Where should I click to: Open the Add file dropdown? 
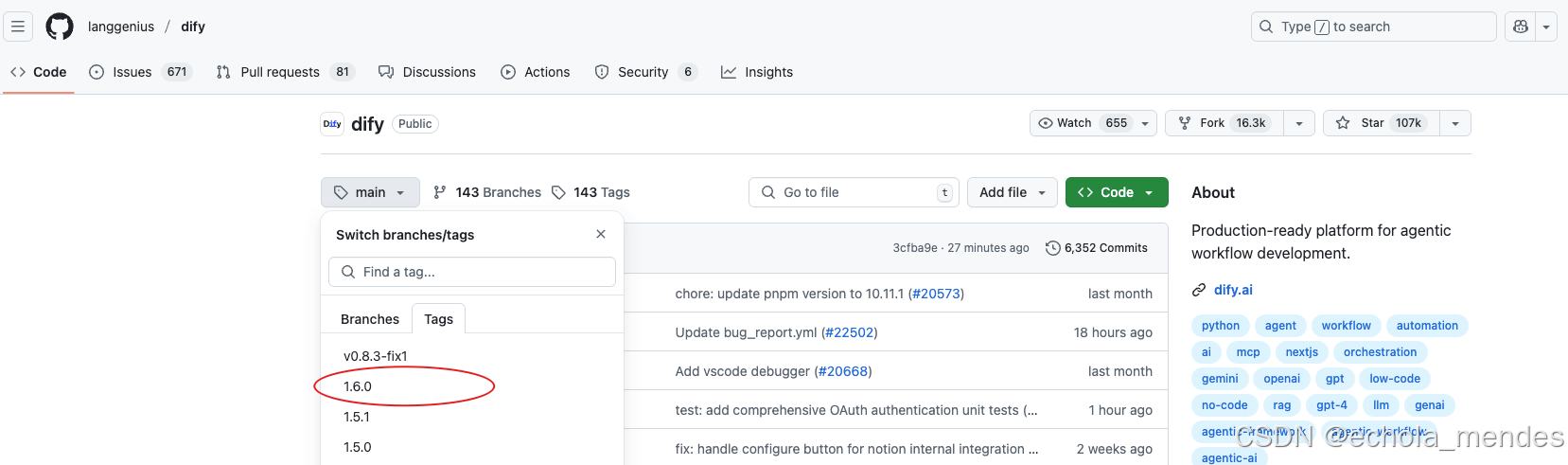(x=1013, y=192)
